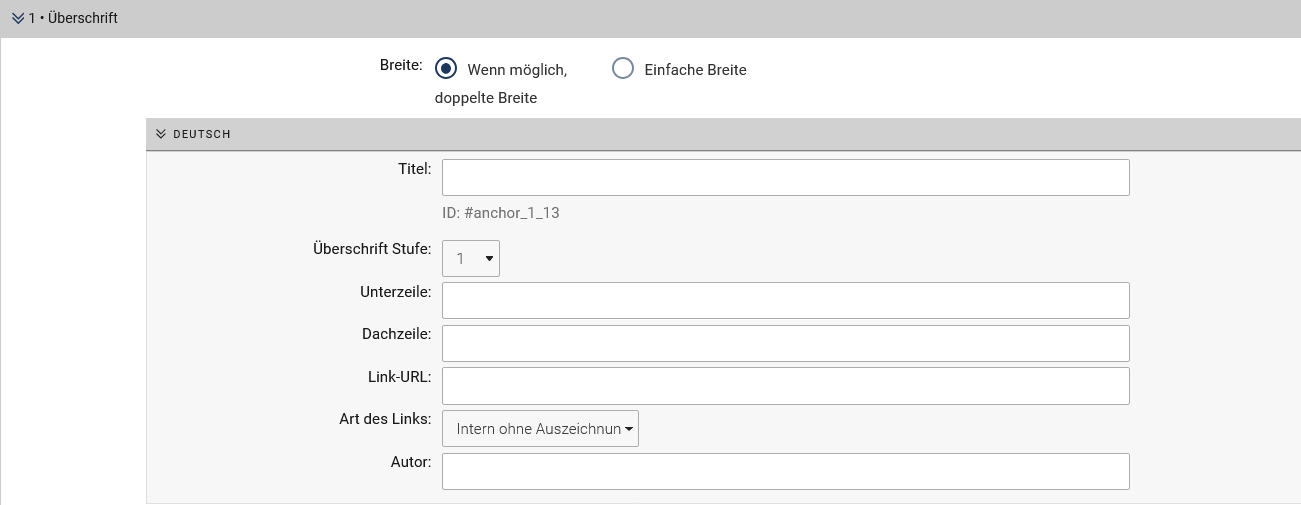Select the "Einfache Breite" radio button

click(x=623, y=69)
